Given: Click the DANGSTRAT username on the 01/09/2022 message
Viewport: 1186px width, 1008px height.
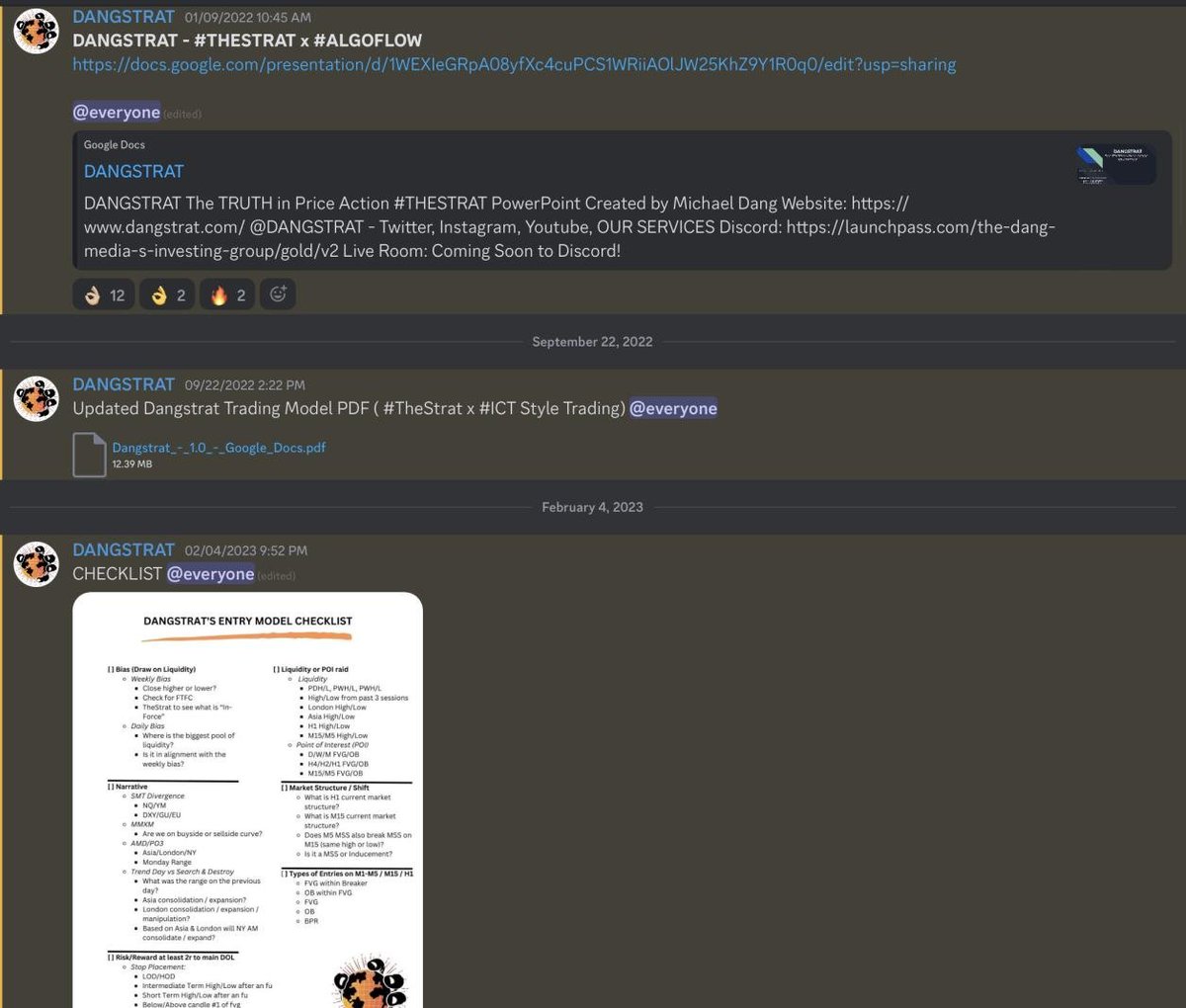Looking at the screenshot, I should pyautogui.click(x=124, y=17).
